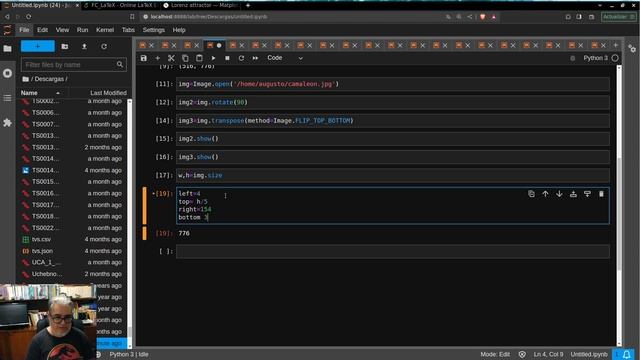Open the property inspector gears icon
Viewport: 640px width, 360px height.
(632, 49)
